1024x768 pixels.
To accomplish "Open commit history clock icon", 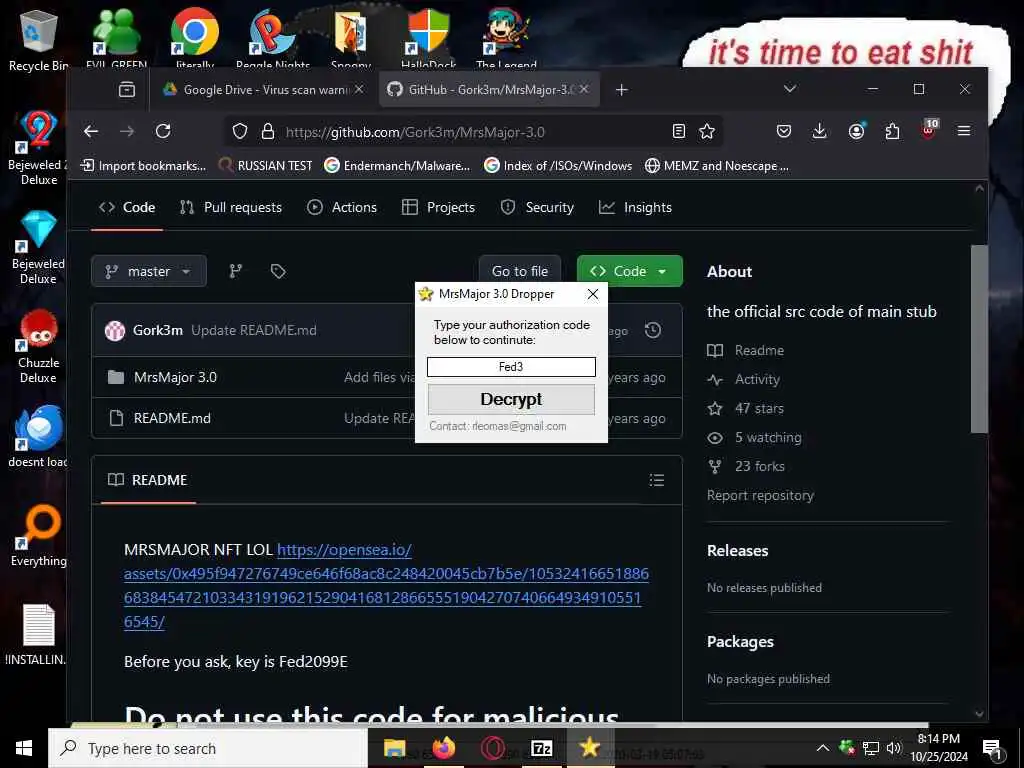I will click(x=652, y=330).
